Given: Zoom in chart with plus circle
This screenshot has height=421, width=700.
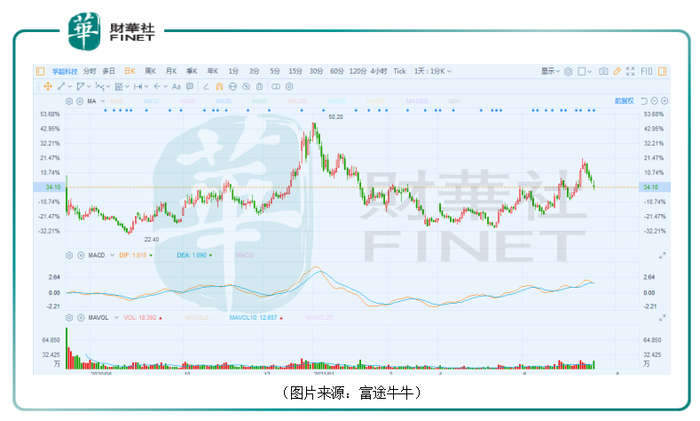Looking at the screenshot, I should [x=664, y=101].
